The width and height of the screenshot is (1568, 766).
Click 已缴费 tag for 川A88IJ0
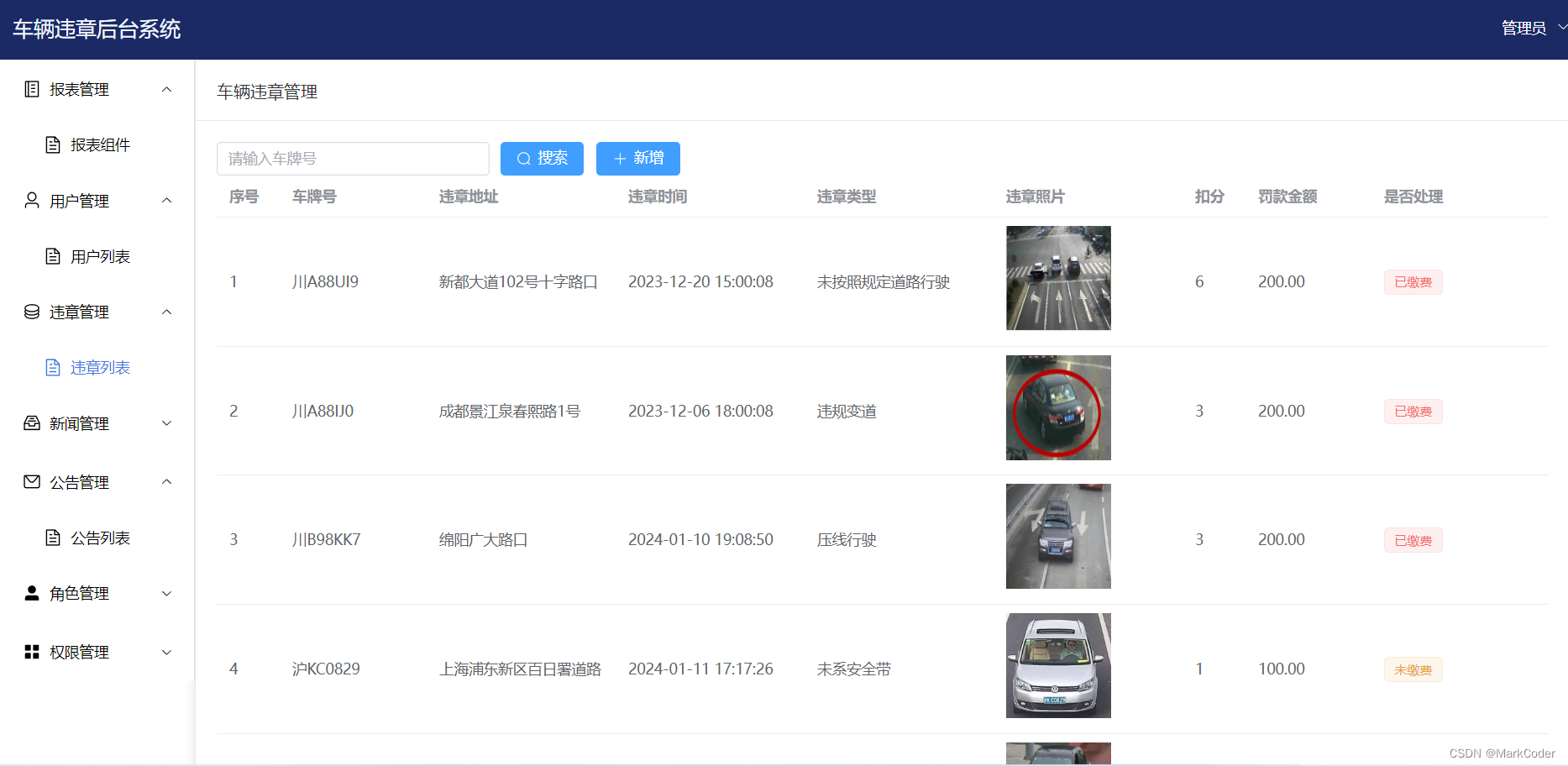coord(1413,412)
